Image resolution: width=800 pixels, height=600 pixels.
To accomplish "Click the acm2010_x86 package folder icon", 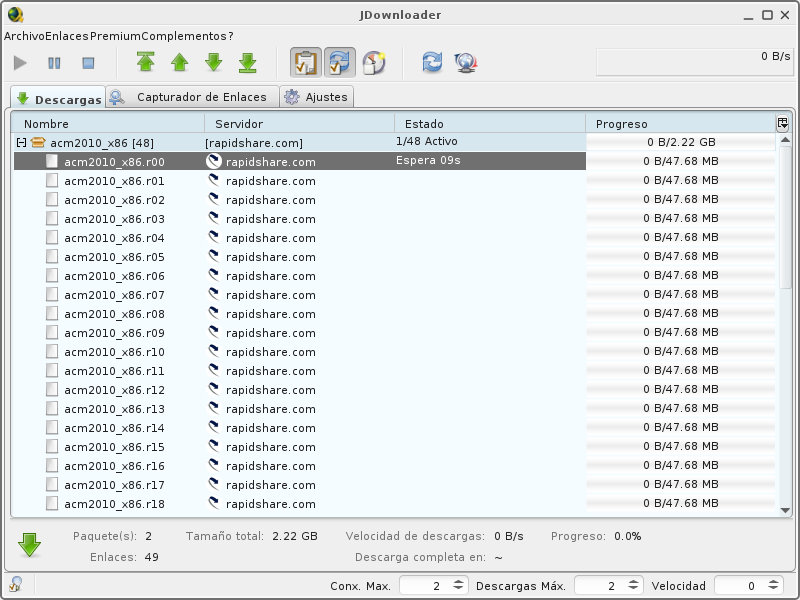I will 38,142.
